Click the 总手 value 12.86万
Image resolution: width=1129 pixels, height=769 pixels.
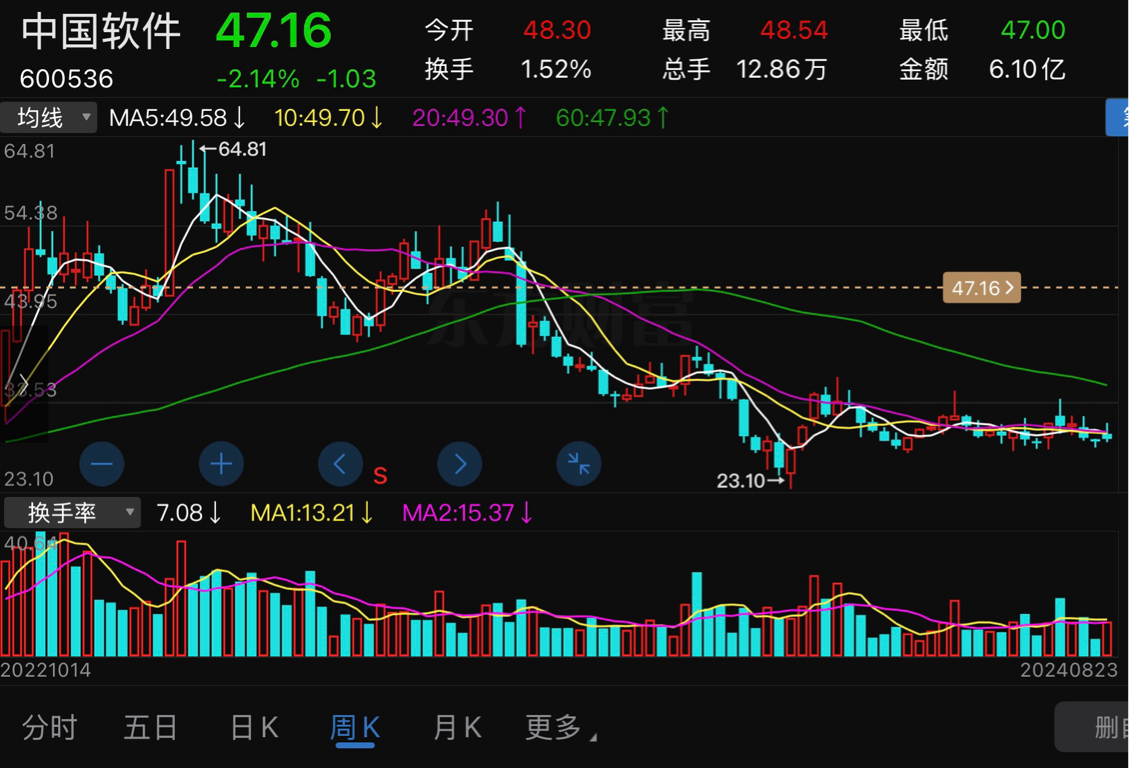click(781, 69)
